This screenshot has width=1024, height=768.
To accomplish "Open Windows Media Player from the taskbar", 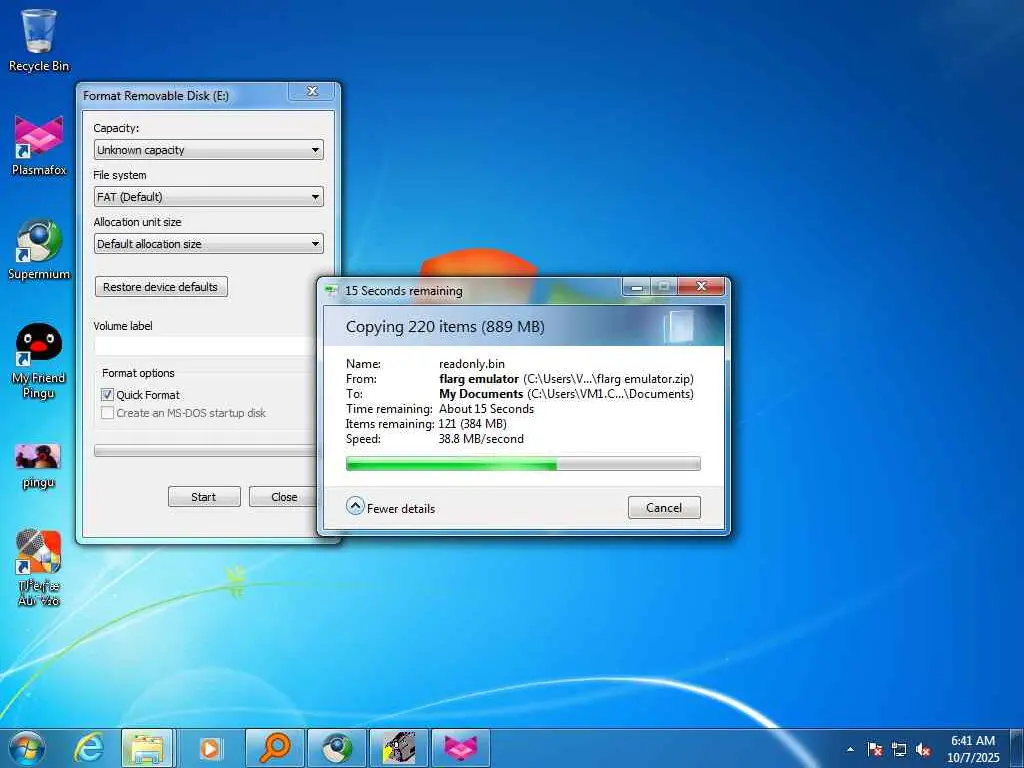I will point(210,748).
